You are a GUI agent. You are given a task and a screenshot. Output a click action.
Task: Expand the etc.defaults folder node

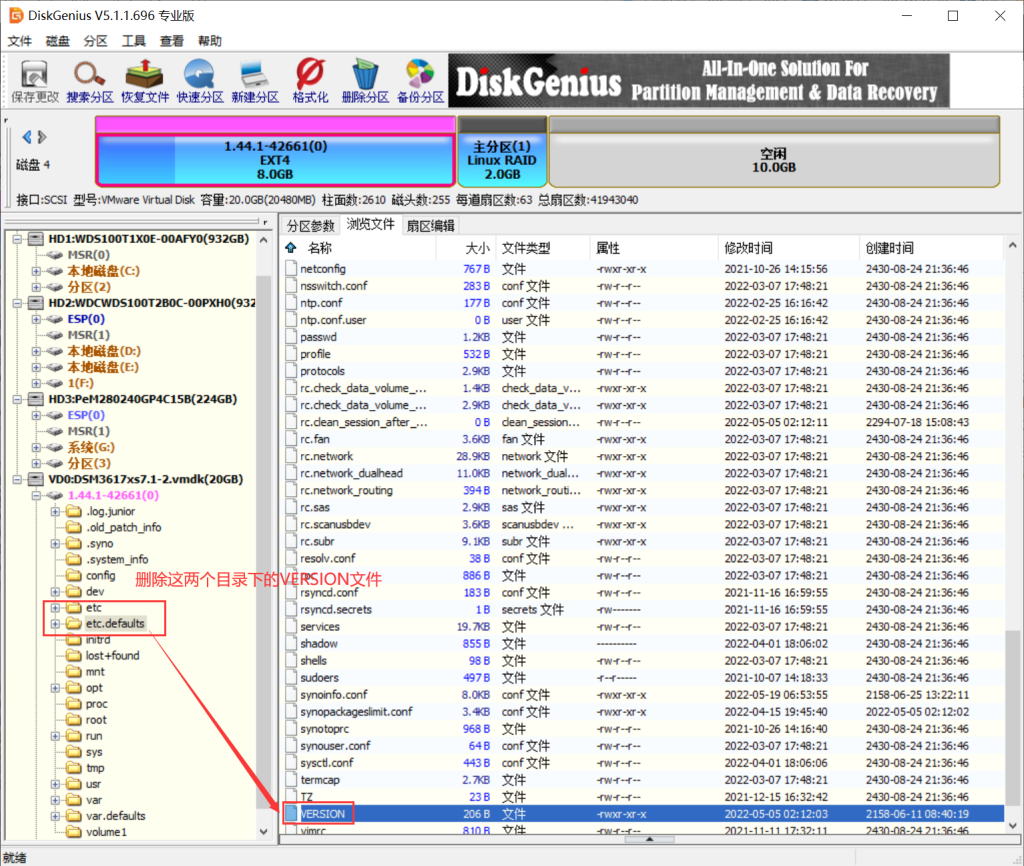point(56,624)
